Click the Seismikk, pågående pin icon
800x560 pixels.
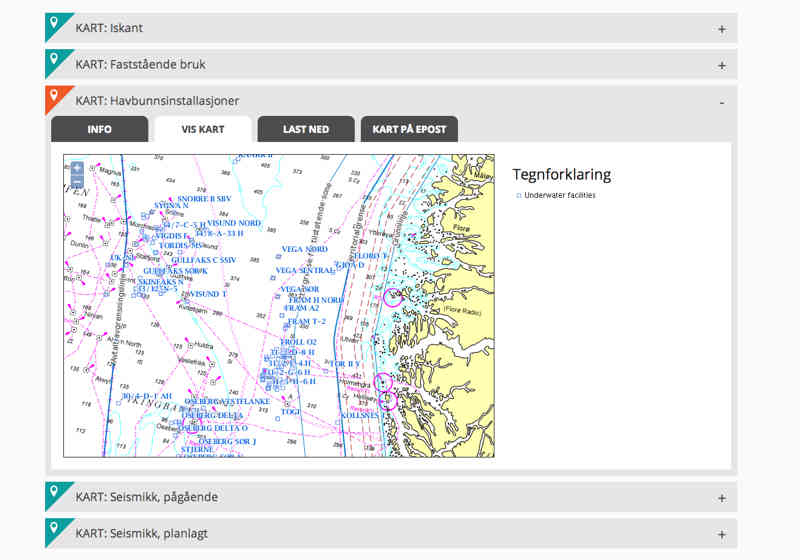coord(57,494)
